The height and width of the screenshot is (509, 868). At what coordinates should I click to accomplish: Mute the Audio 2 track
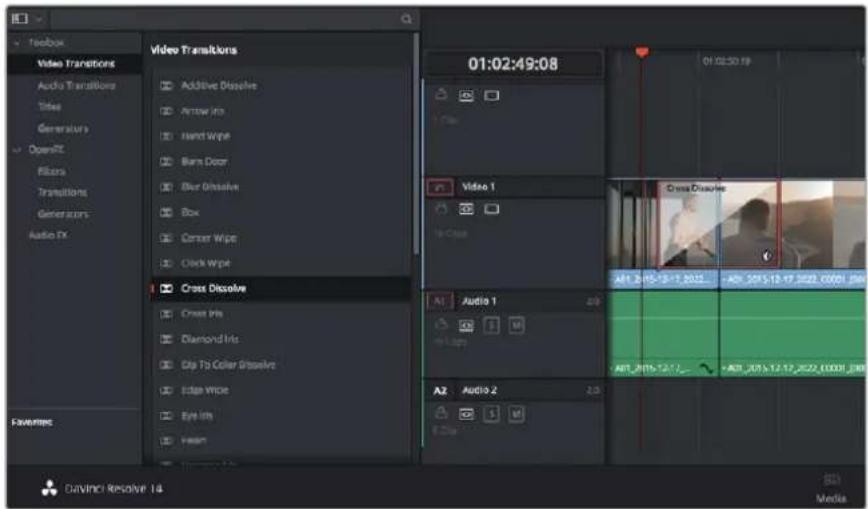point(516,414)
